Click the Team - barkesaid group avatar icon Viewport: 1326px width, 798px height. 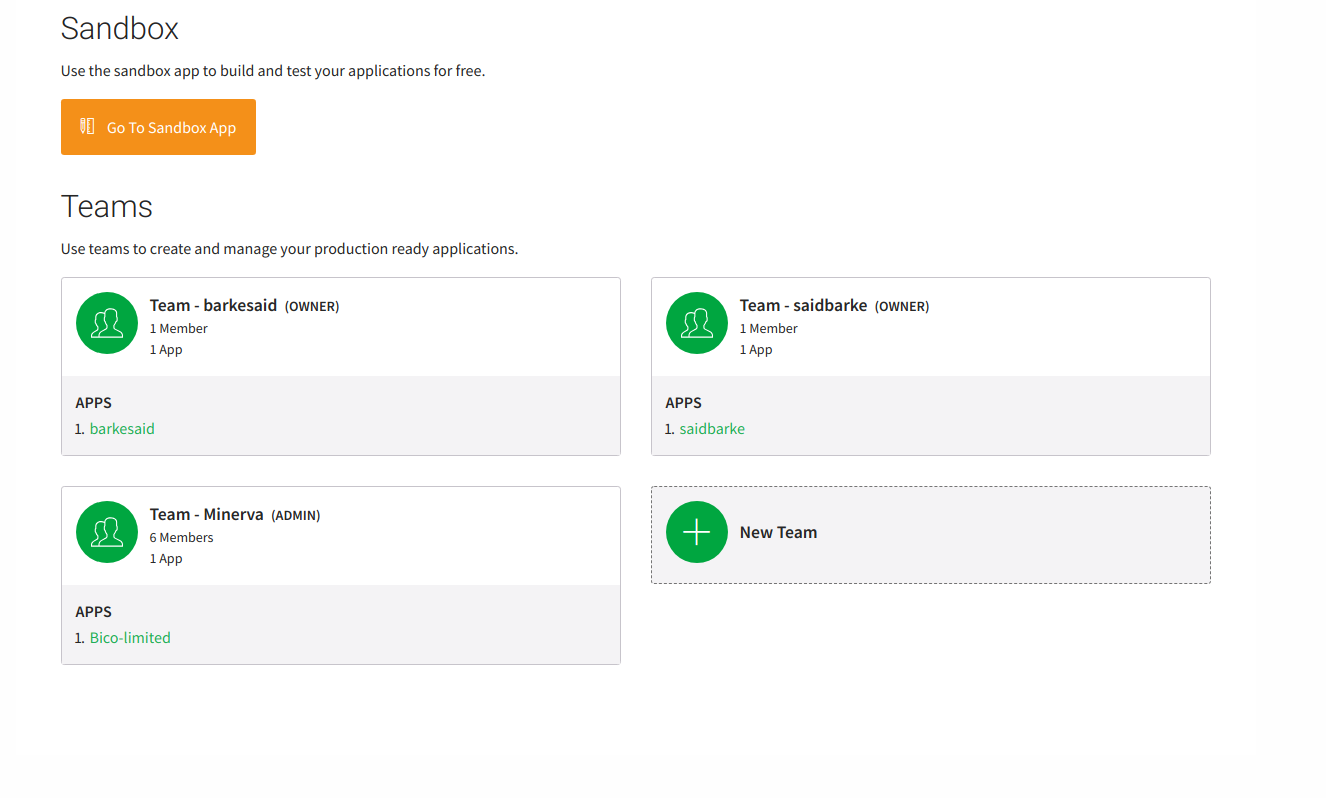coord(107,323)
